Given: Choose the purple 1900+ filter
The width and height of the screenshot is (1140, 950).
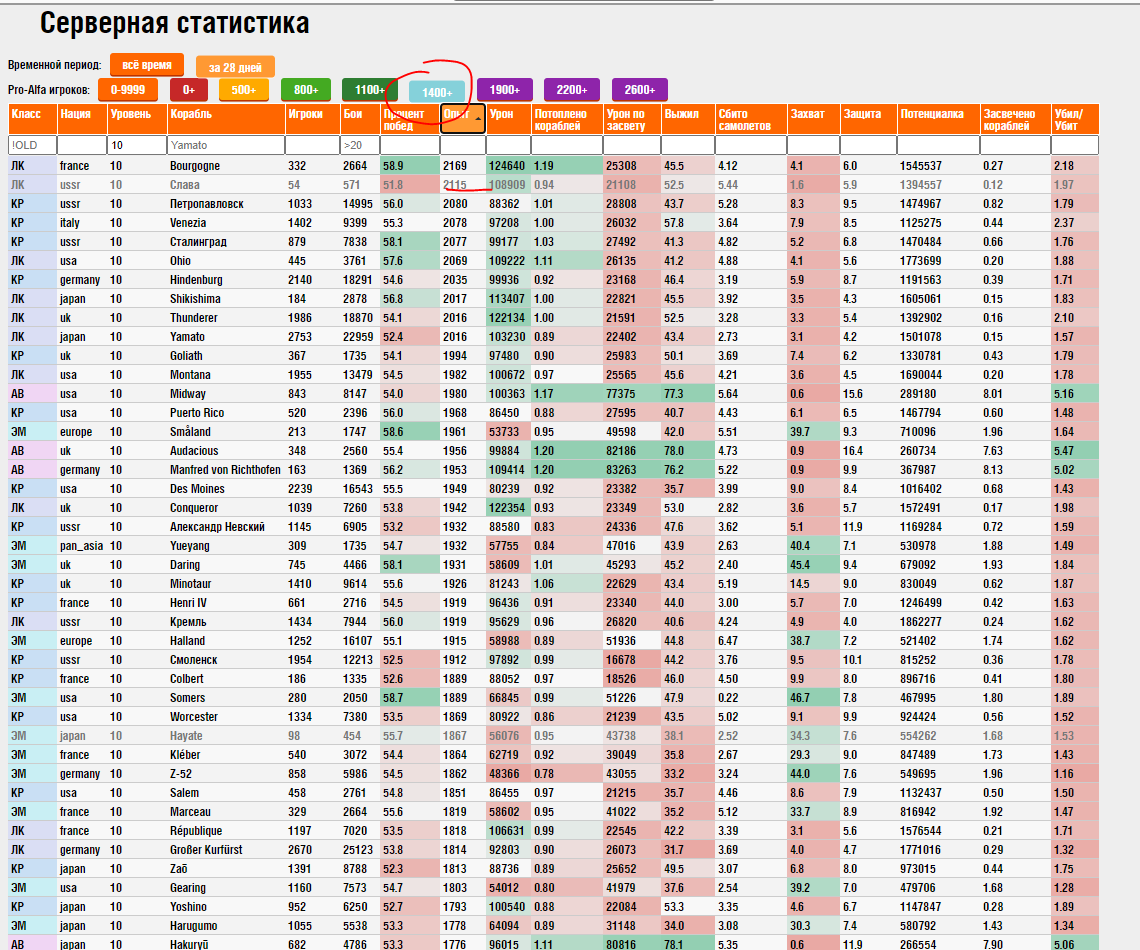Looking at the screenshot, I should pyautogui.click(x=505, y=89).
